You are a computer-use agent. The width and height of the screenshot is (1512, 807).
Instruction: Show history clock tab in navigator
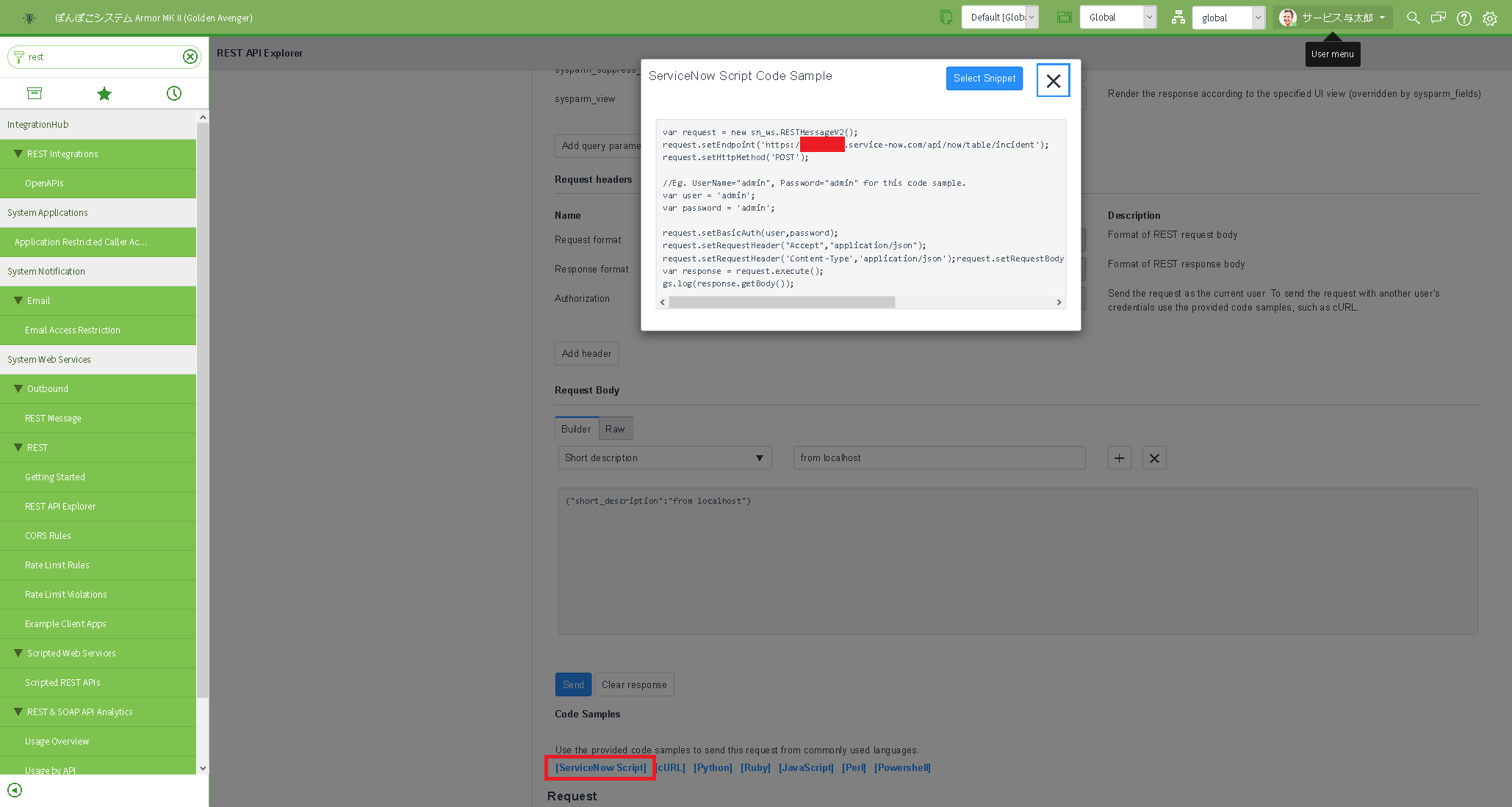(173, 93)
